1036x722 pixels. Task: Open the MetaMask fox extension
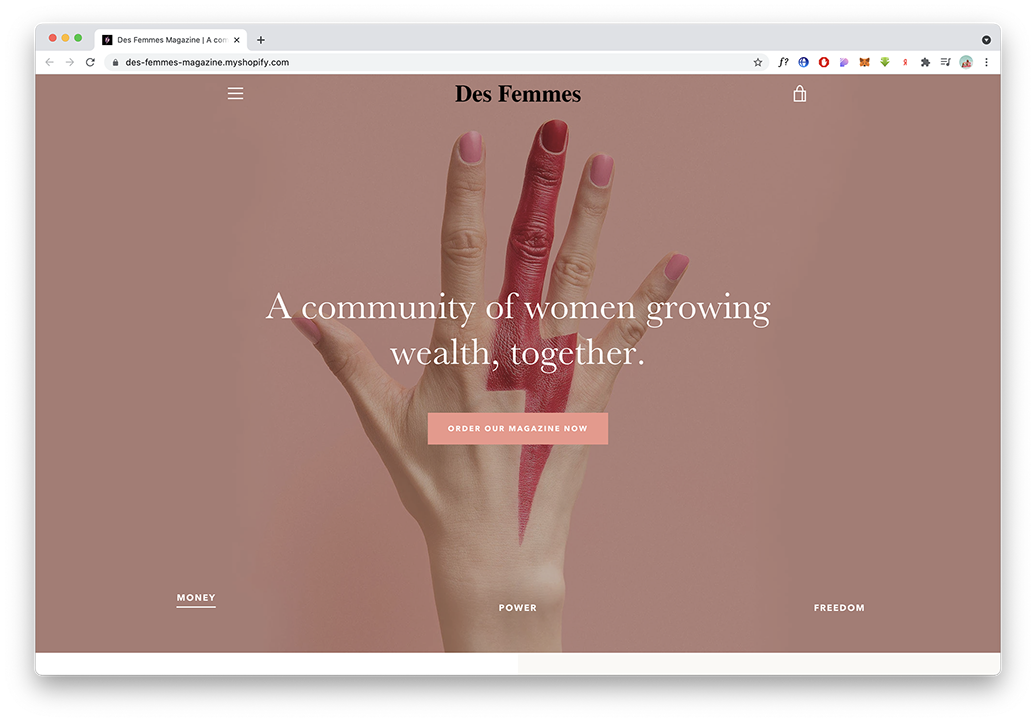(x=864, y=62)
